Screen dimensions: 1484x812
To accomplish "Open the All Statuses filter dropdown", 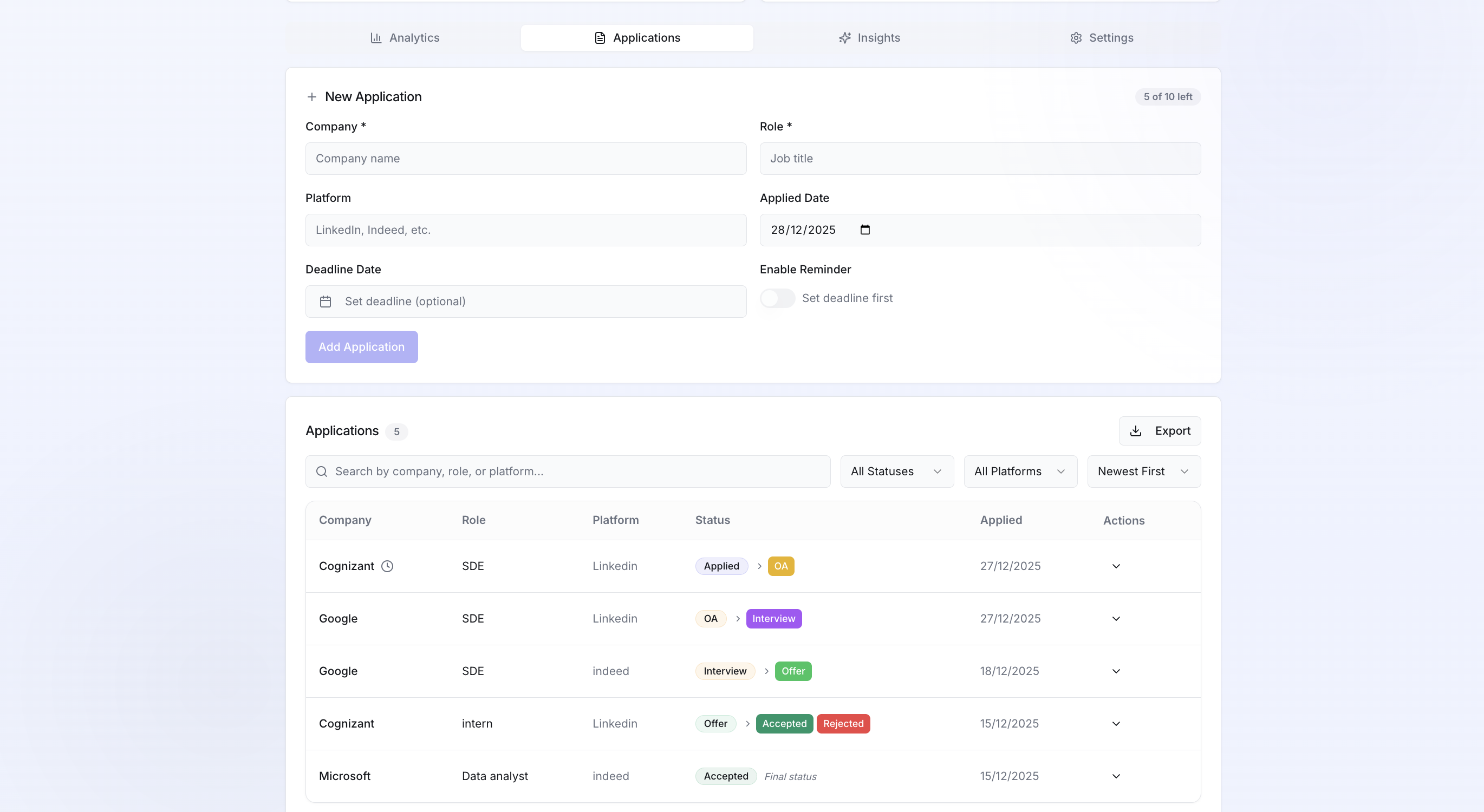I will [896, 472].
